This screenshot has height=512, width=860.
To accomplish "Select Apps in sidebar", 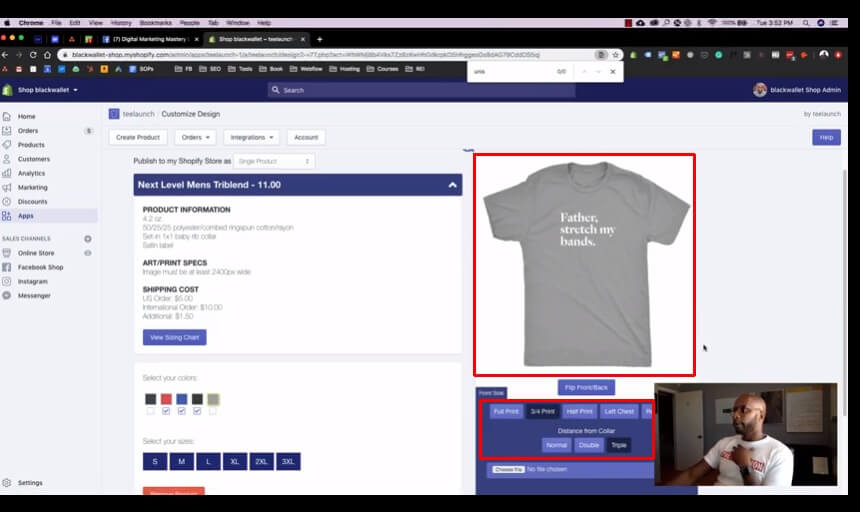I will pyautogui.click(x=25, y=216).
